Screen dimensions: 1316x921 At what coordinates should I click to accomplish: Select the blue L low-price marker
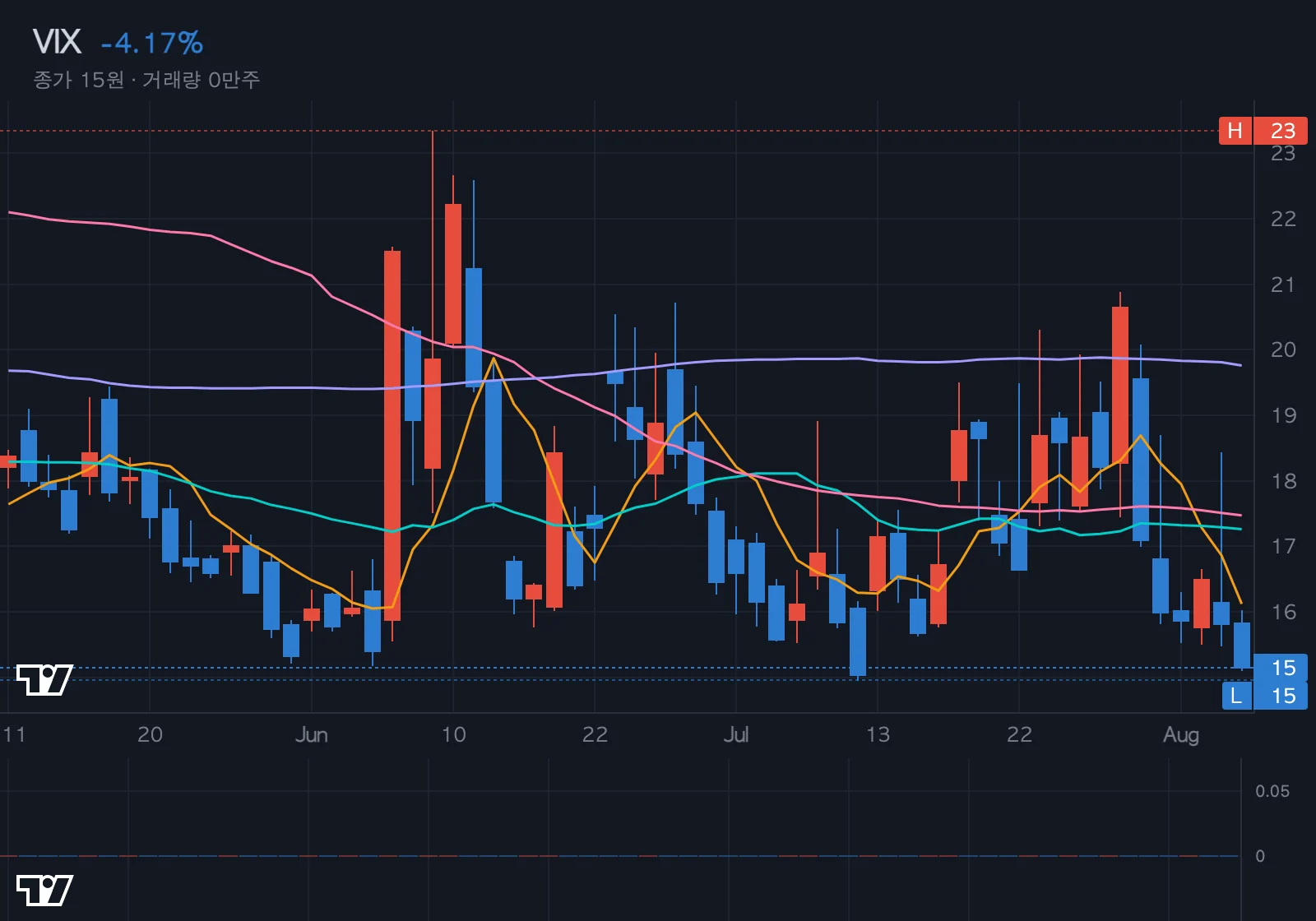[1265, 696]
